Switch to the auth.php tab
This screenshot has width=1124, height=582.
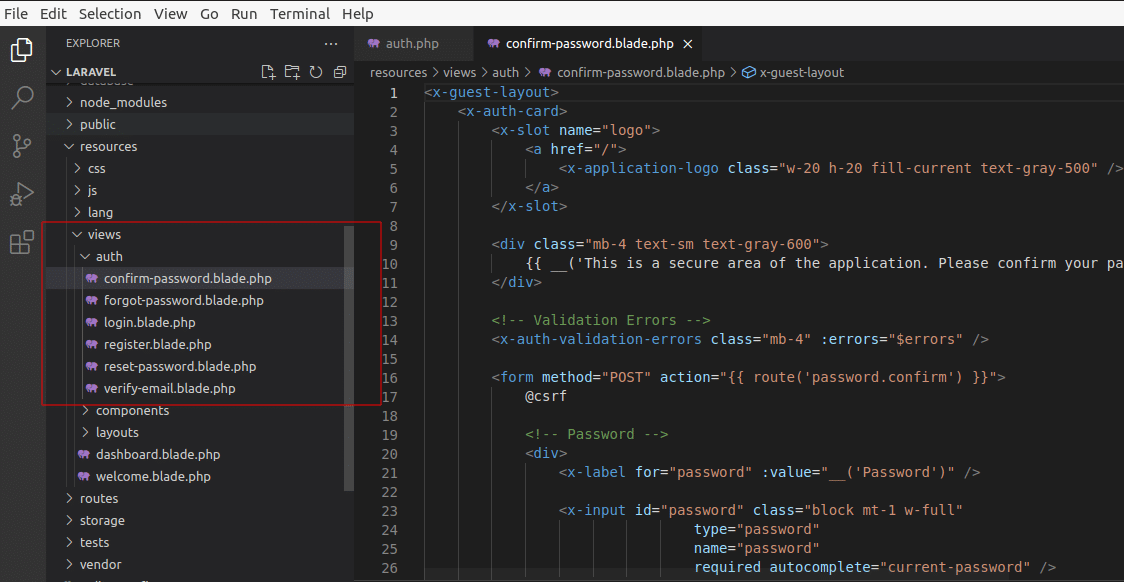(411, 44)
